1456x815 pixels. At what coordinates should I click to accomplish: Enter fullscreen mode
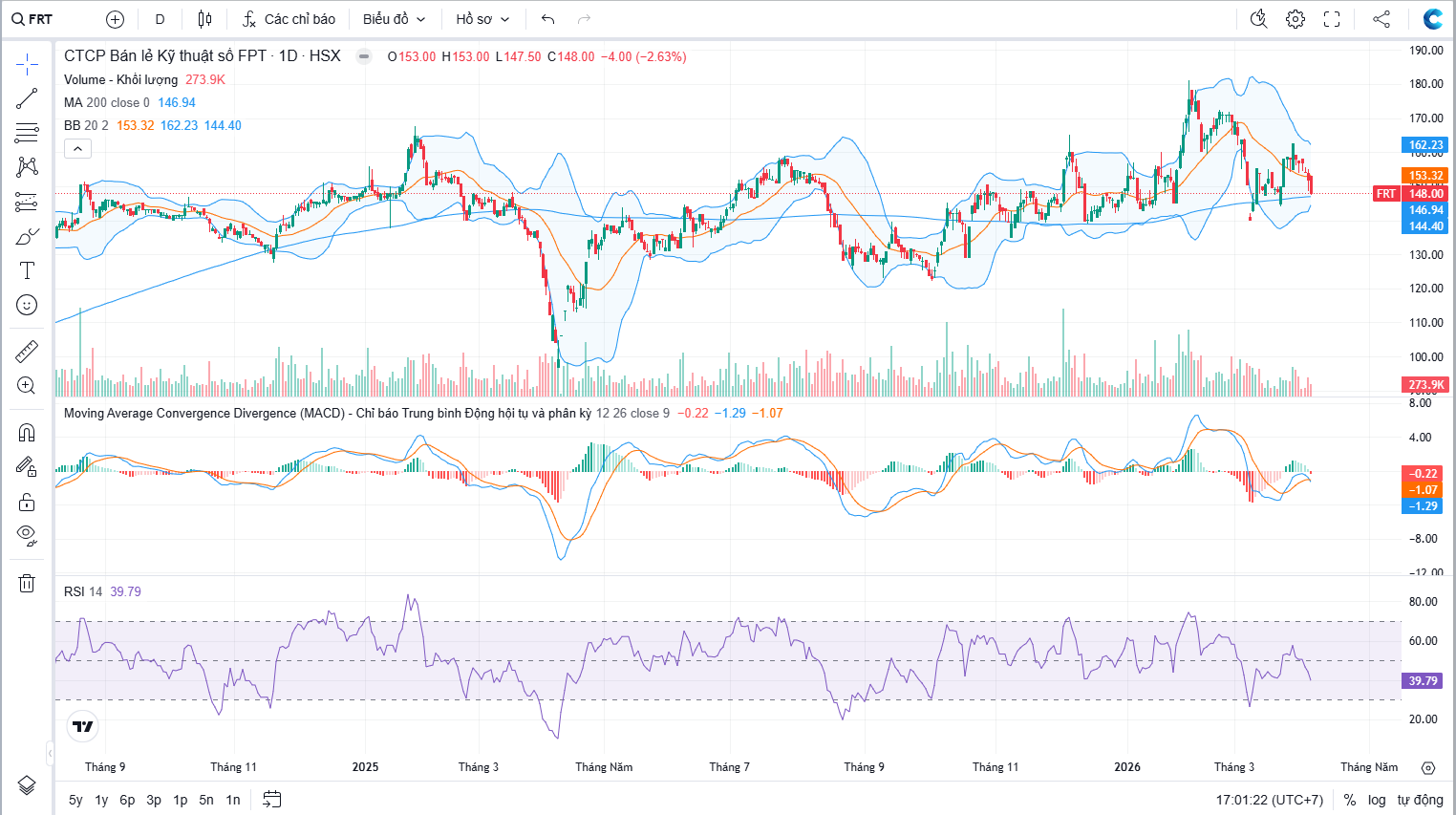click(1332, 19)
